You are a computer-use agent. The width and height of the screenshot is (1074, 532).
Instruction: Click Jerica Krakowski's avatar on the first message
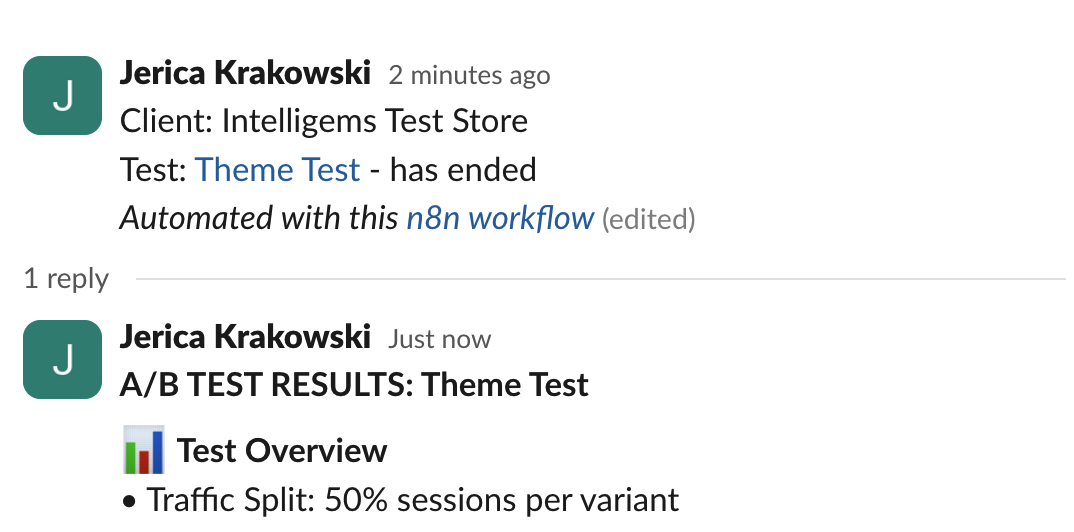pos(62,96)
